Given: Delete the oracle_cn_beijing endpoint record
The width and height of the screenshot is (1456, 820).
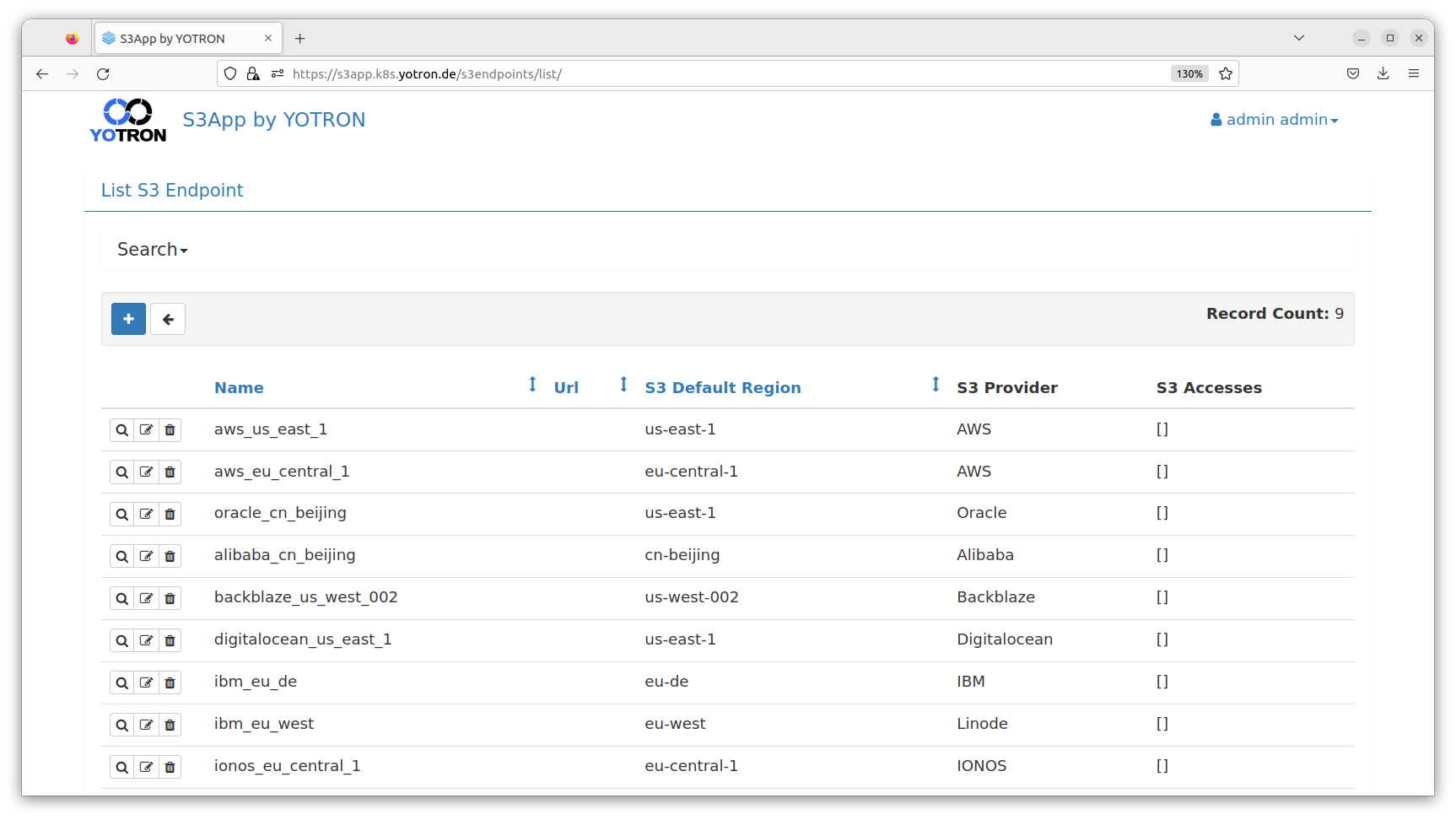Looking at the screenshot, I should coord(170,515).
